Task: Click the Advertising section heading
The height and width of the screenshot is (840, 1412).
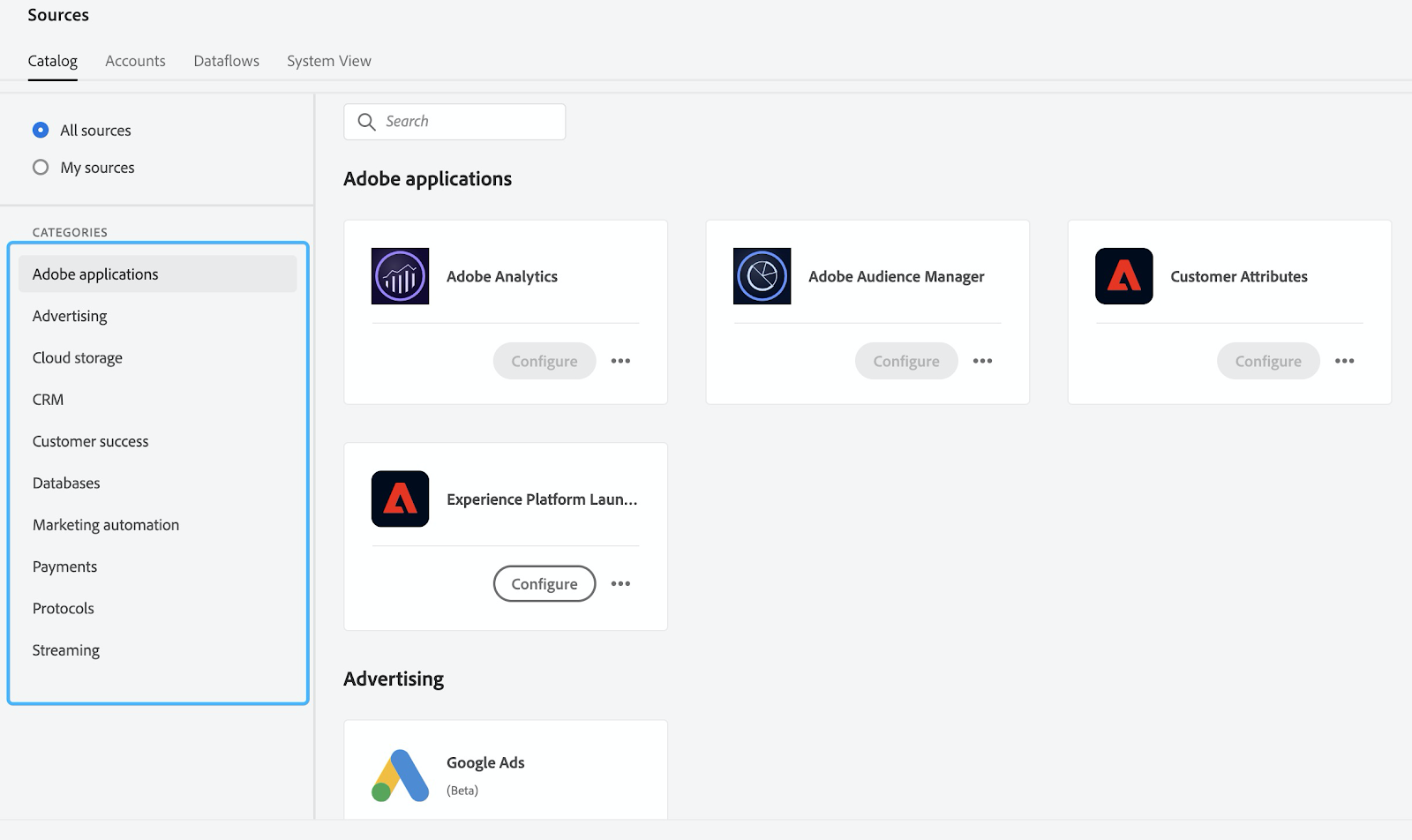Action: tap(394, 679)
